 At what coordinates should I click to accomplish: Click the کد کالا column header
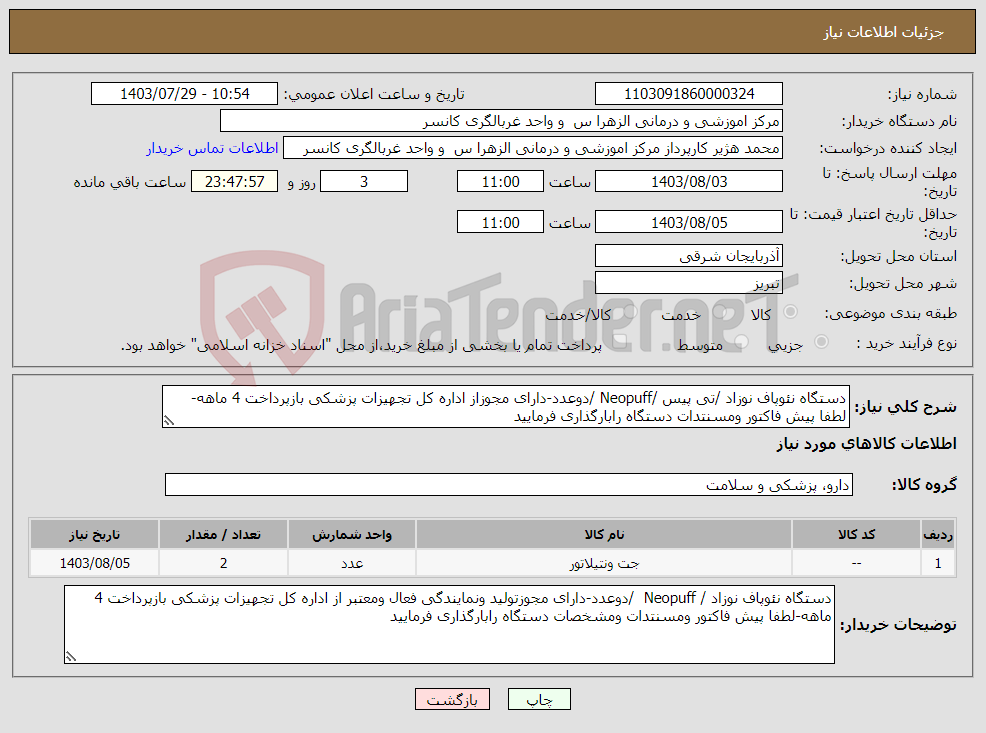[856, 534]
